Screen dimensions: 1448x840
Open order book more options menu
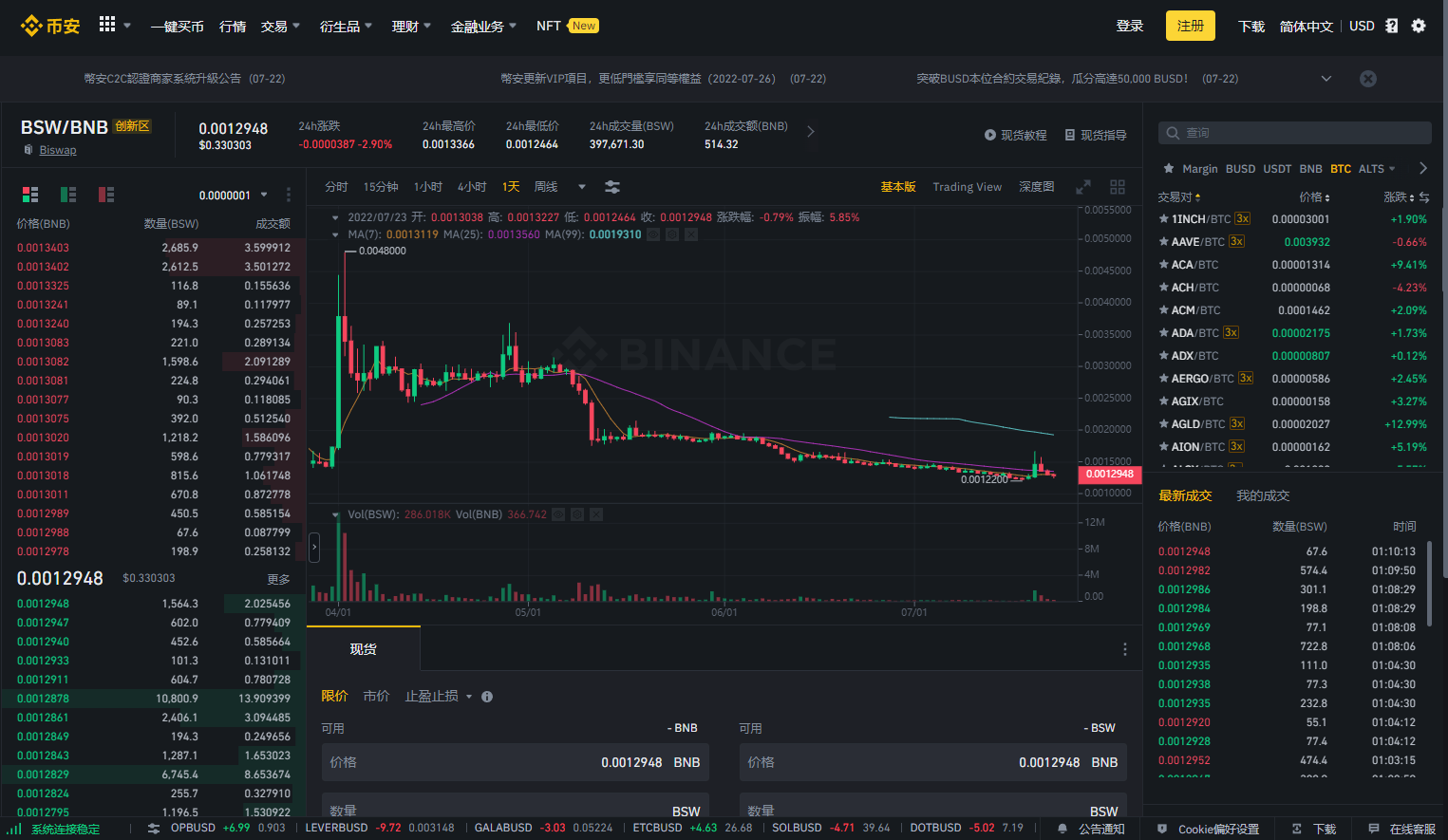289,195
